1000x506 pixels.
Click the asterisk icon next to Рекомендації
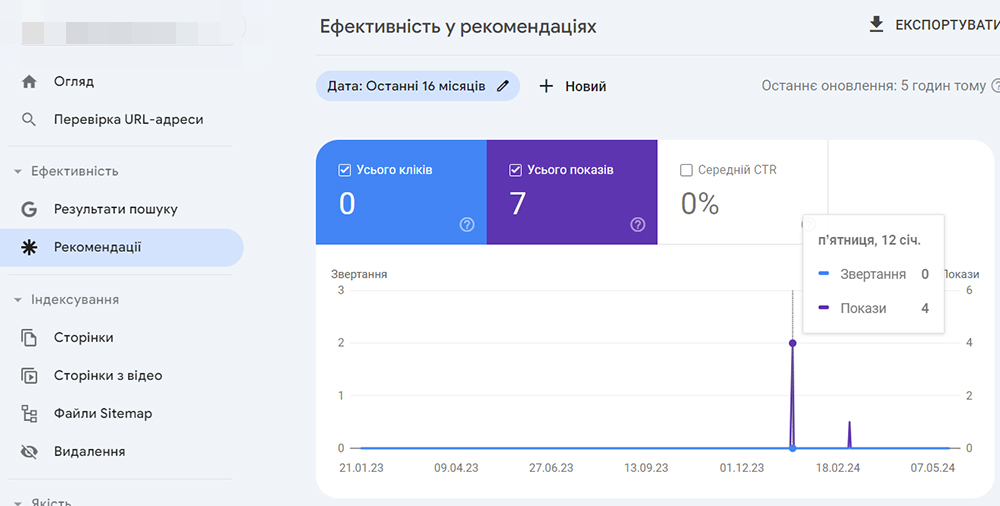(x=29, y=248)
